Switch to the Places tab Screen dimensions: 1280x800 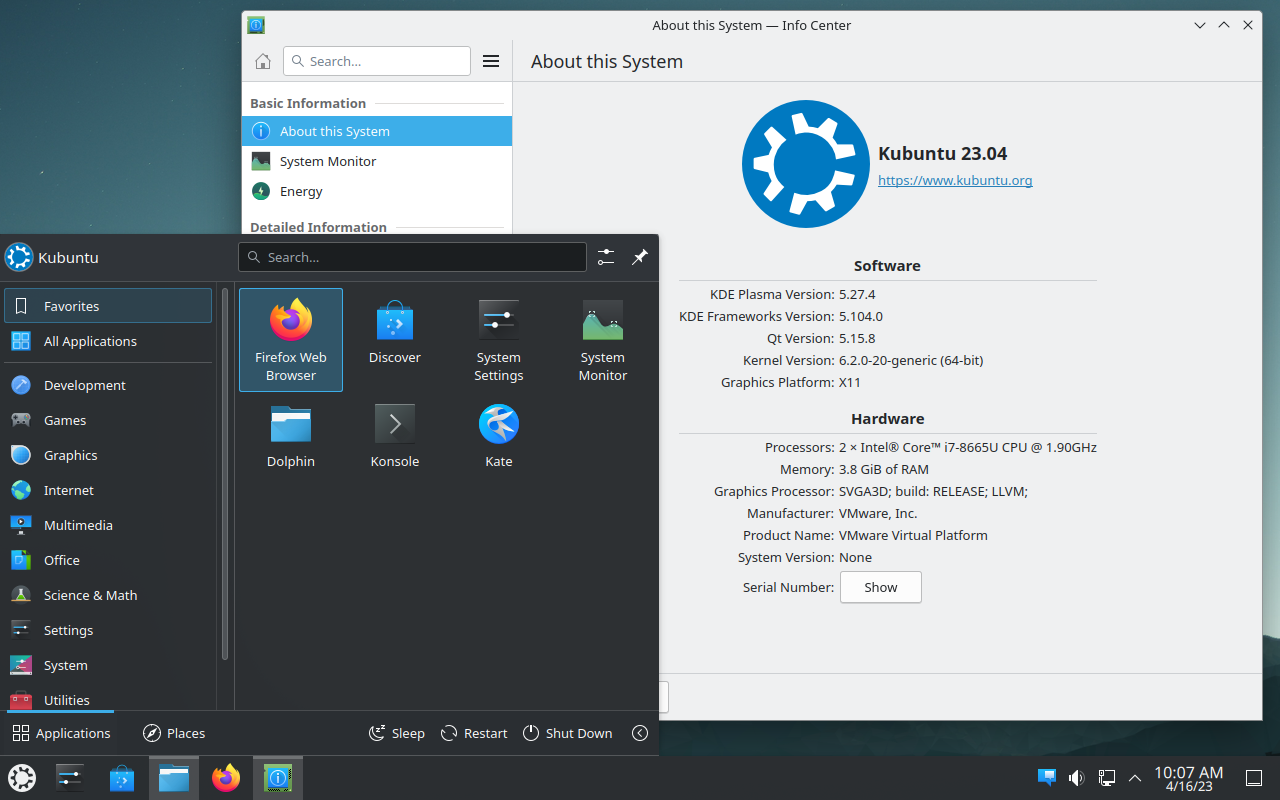[x=174, y=733]
